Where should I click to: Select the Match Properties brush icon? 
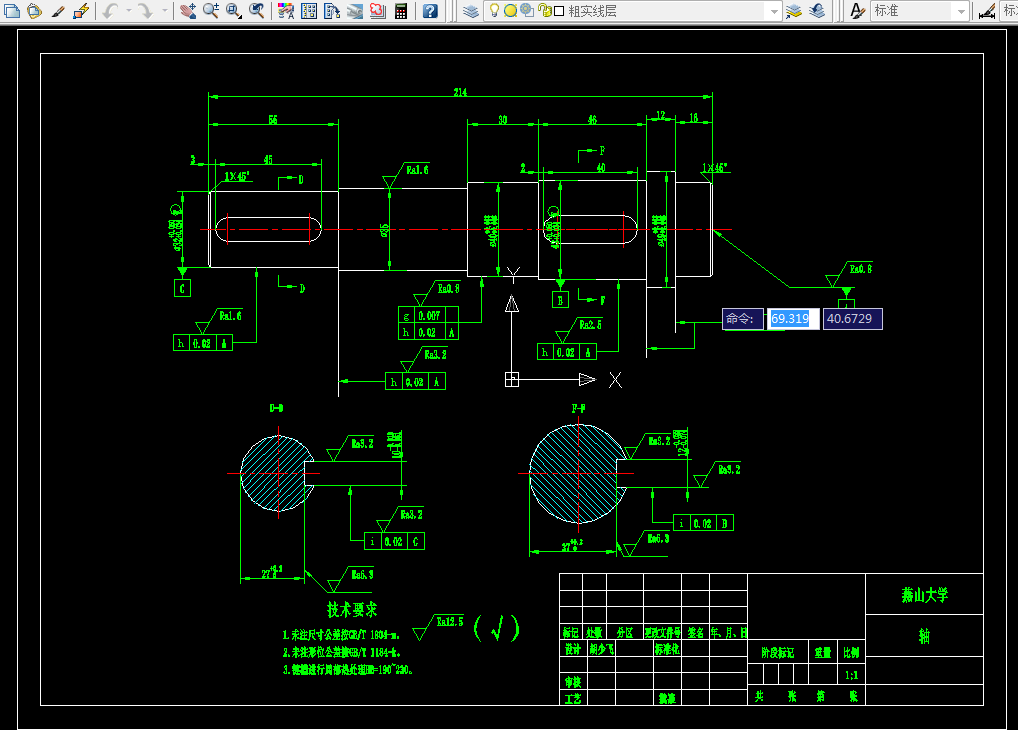pyautogui.click(x=58, y=10)
